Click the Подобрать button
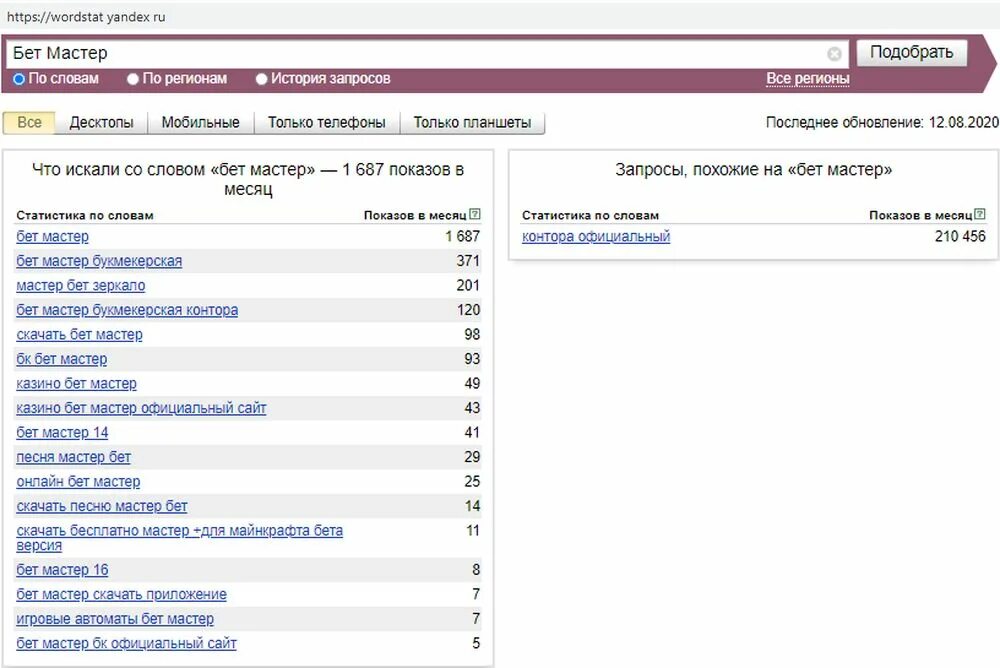The height and width of the screenshot is (668, 1000). [x=911, y=52]
